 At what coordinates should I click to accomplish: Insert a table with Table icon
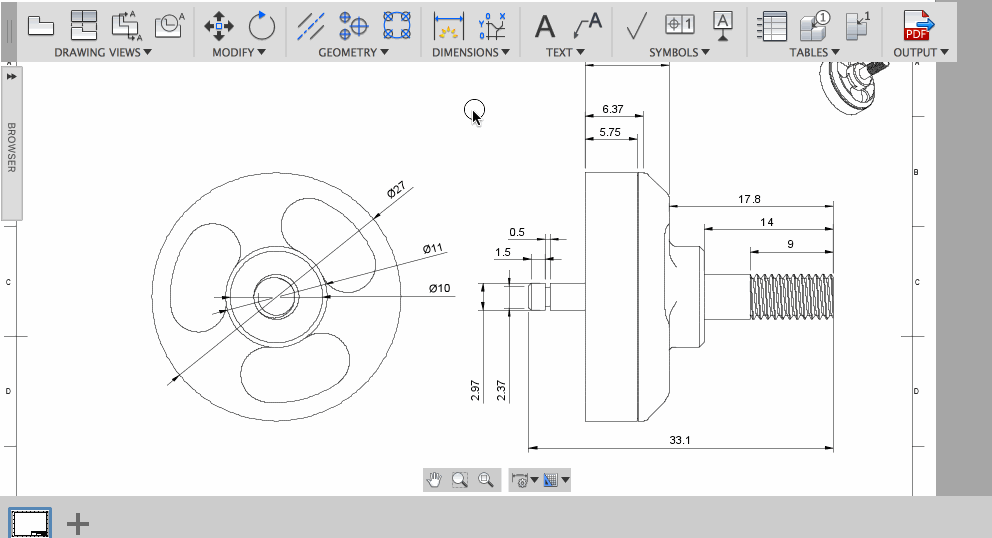pyautogui.click(x=773, y=25)
